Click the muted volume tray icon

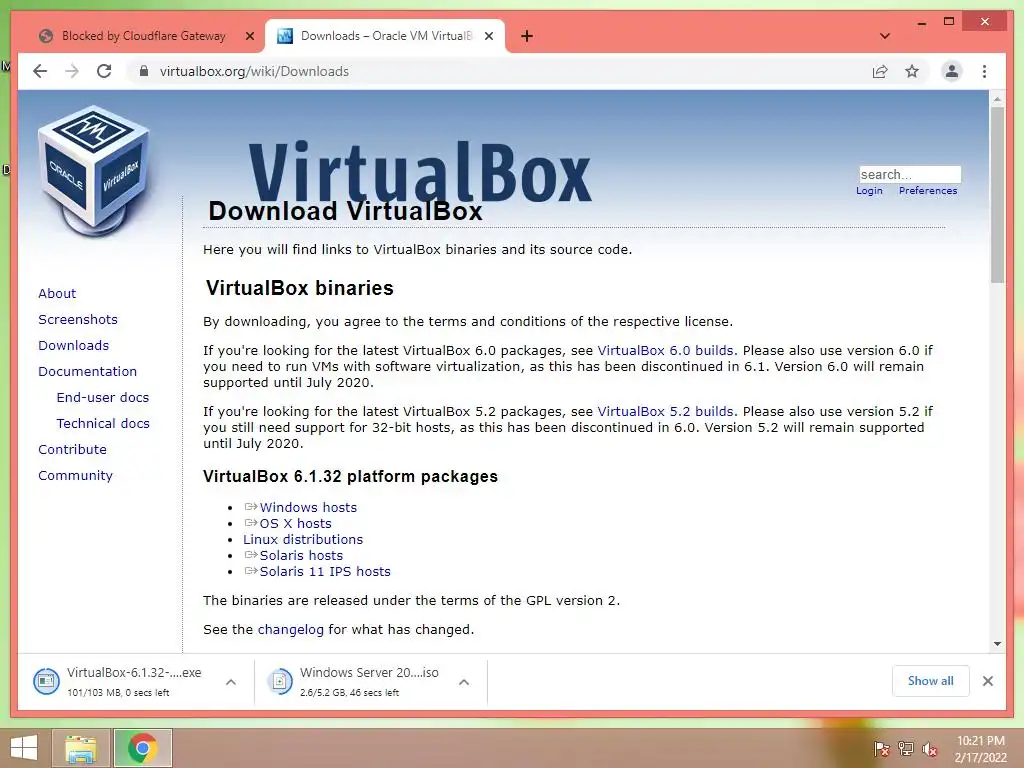point(930,749)
